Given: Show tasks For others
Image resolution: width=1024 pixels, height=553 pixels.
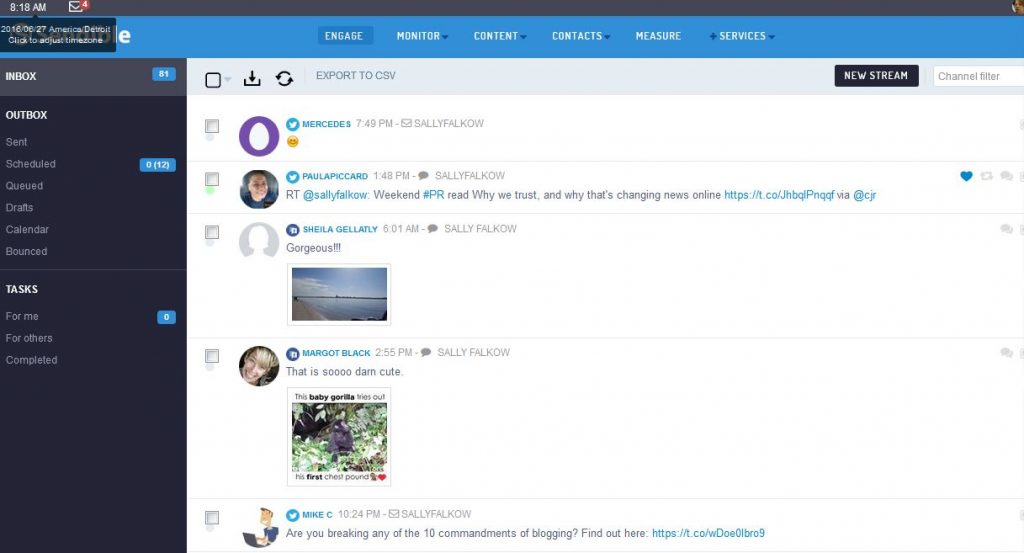Looking at the screenshot, I should click(29, 338).
